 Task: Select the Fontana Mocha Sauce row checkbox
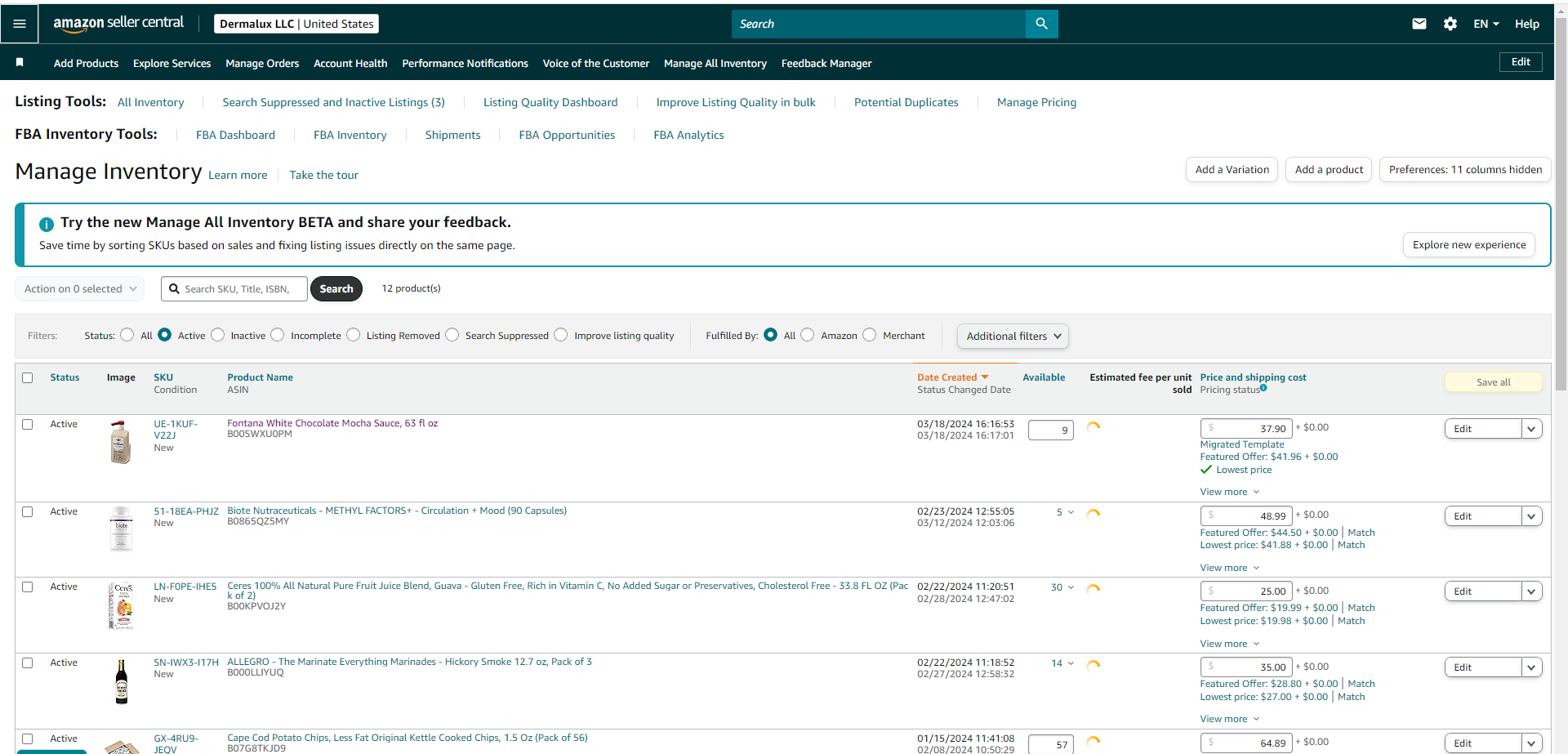click(28, 425)
